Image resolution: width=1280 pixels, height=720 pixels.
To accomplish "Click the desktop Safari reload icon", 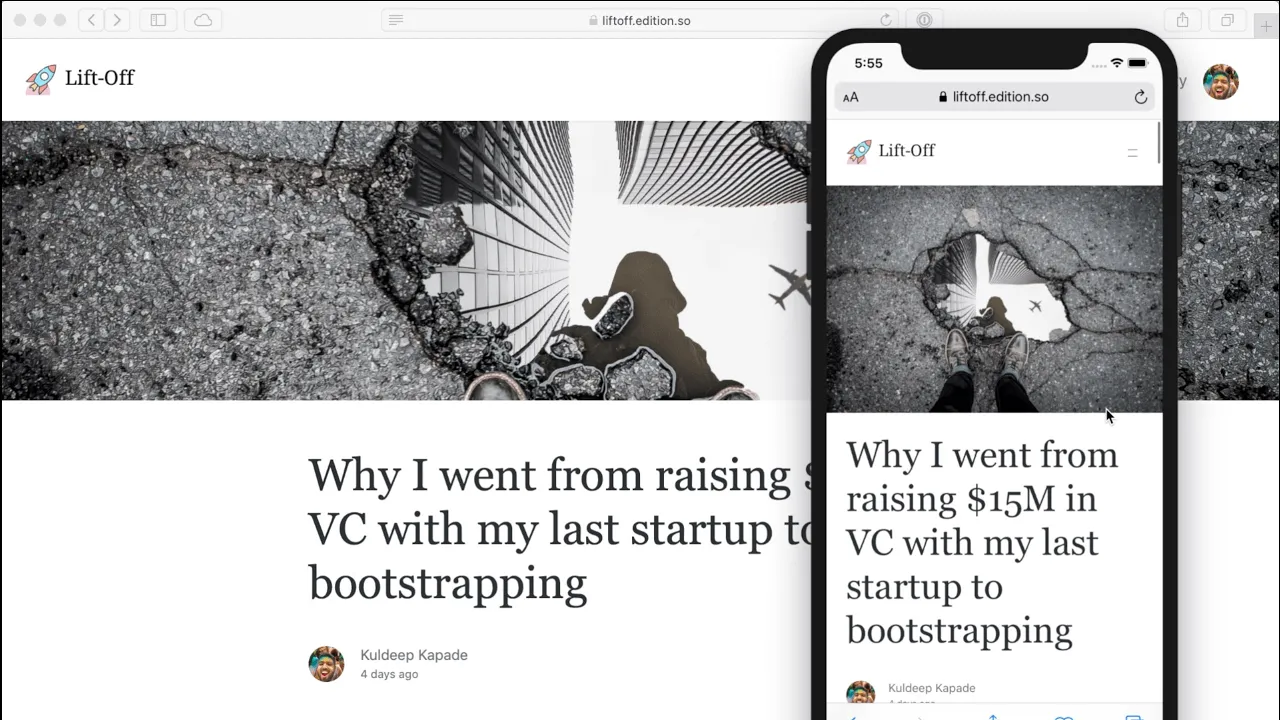I will click(885, 20).
